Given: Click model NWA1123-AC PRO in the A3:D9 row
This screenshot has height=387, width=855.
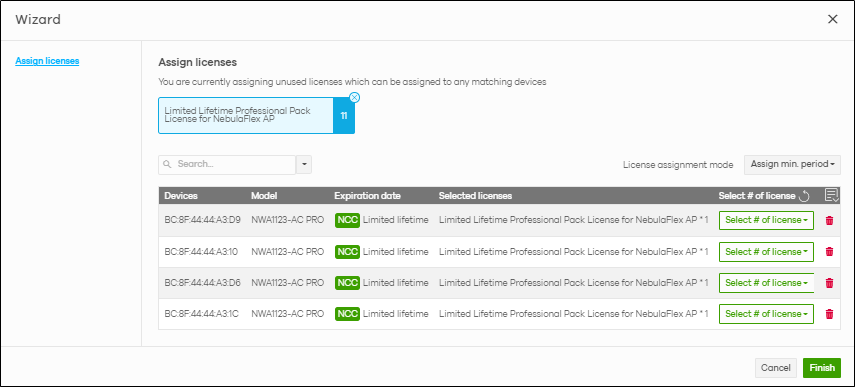Looking at the screenshot, I should click(287, 220).
